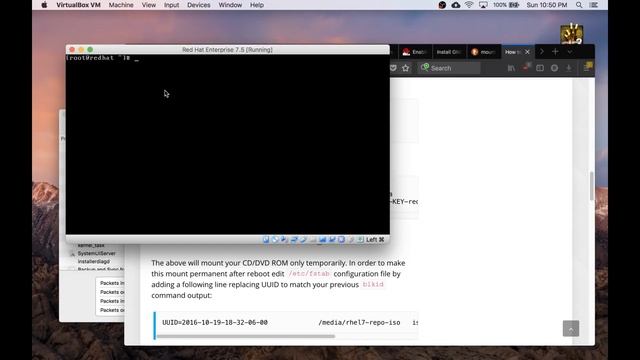Open the Devices menu
The height and width of the screenshot is (360, 640).
click(199, 5)
